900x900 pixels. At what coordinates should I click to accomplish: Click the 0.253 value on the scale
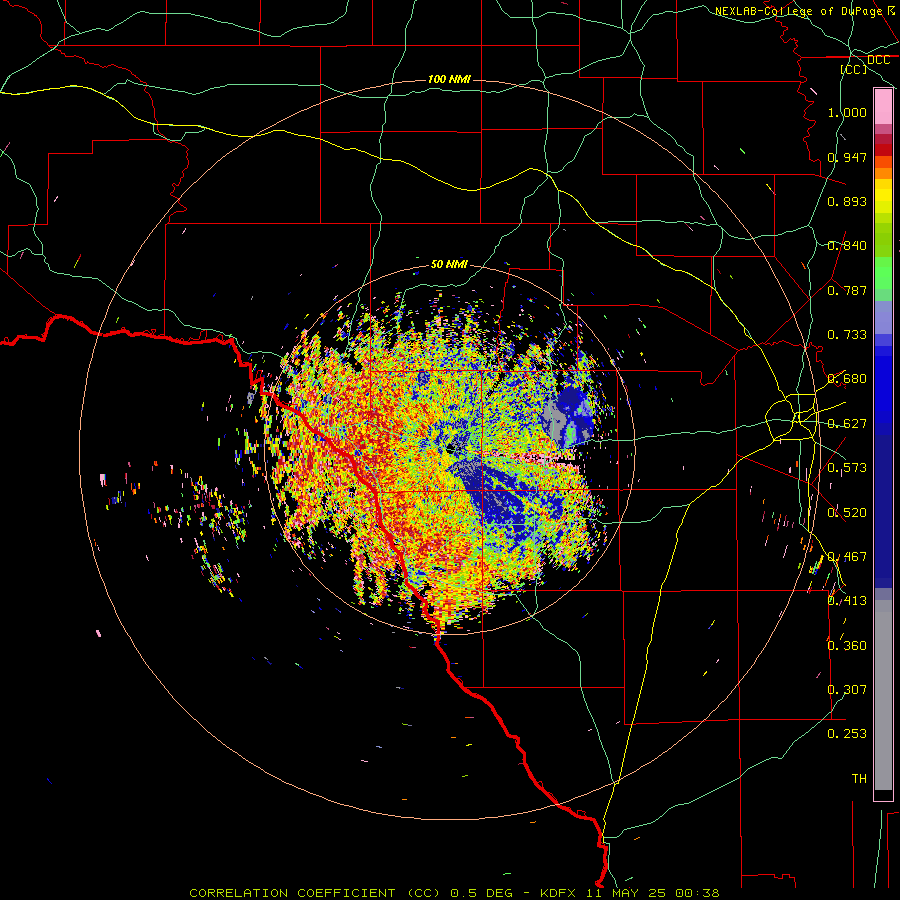(847, 734)
